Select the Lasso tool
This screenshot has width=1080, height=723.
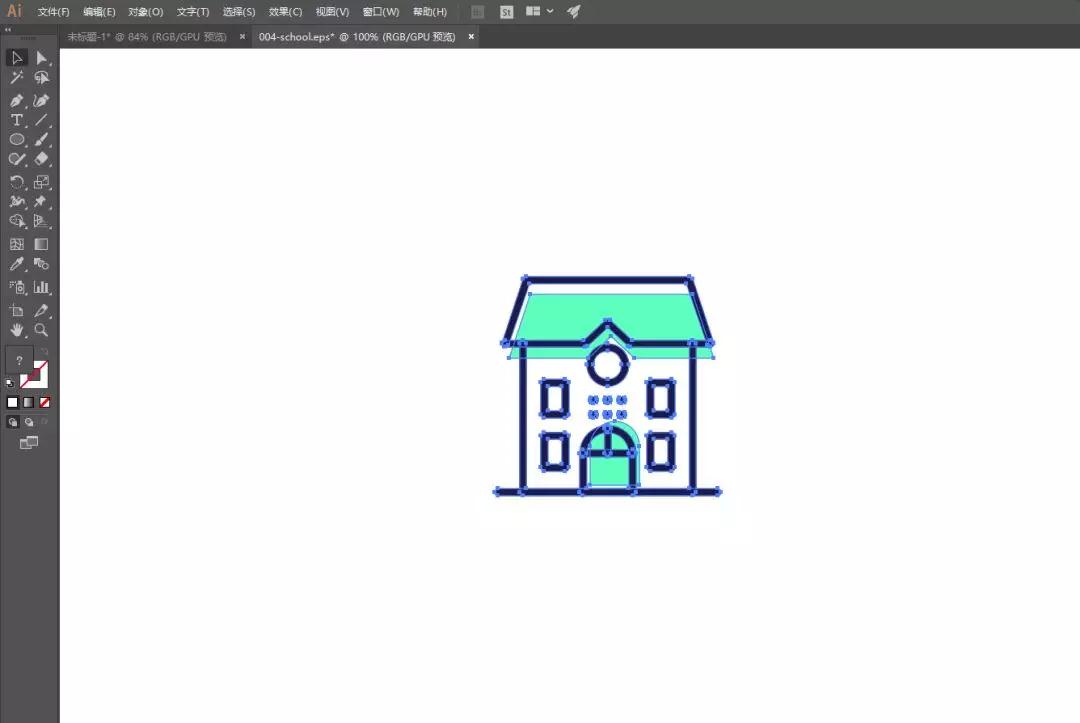pos(41,78)
